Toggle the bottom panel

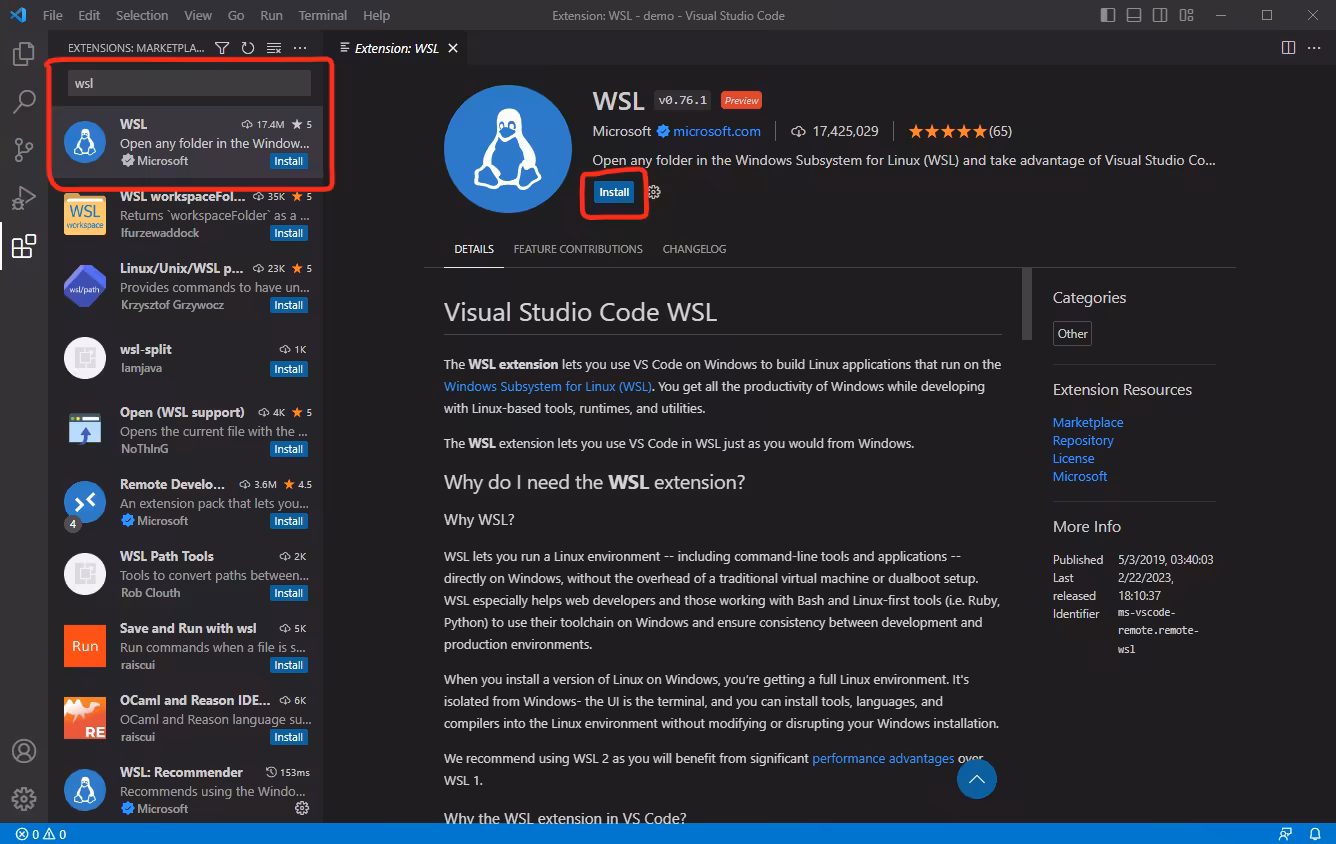pos(1133,15)
